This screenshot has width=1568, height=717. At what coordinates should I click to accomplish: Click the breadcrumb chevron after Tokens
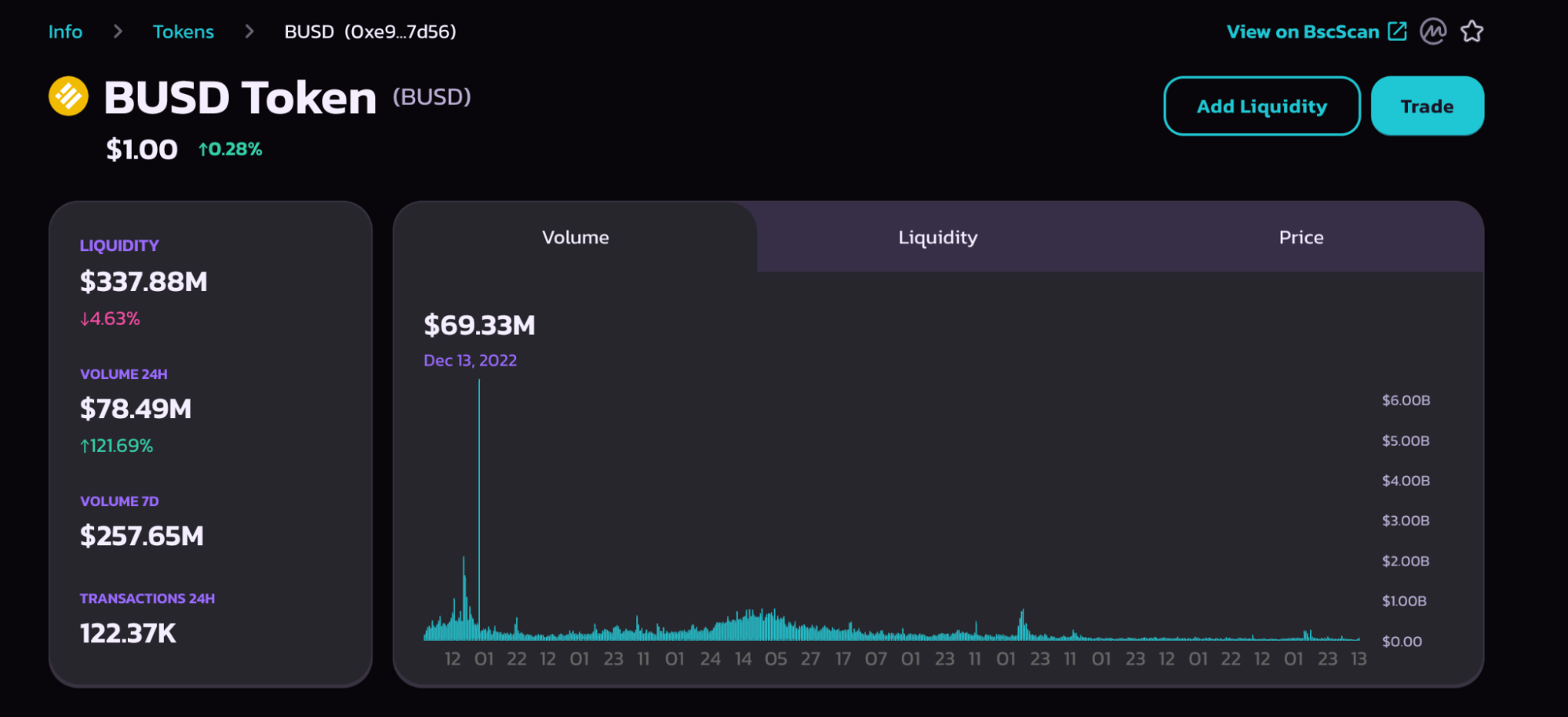249,31
